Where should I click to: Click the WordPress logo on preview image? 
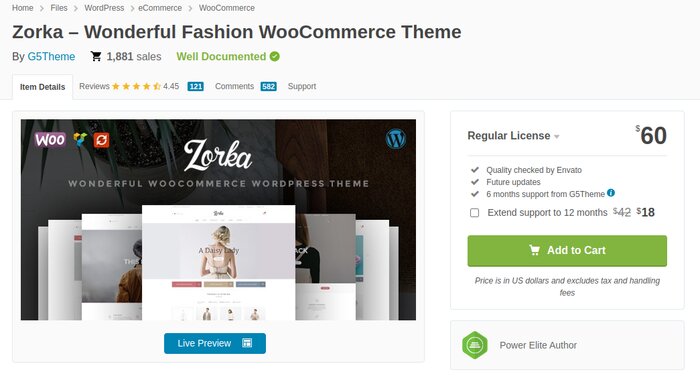click(396, 138)
